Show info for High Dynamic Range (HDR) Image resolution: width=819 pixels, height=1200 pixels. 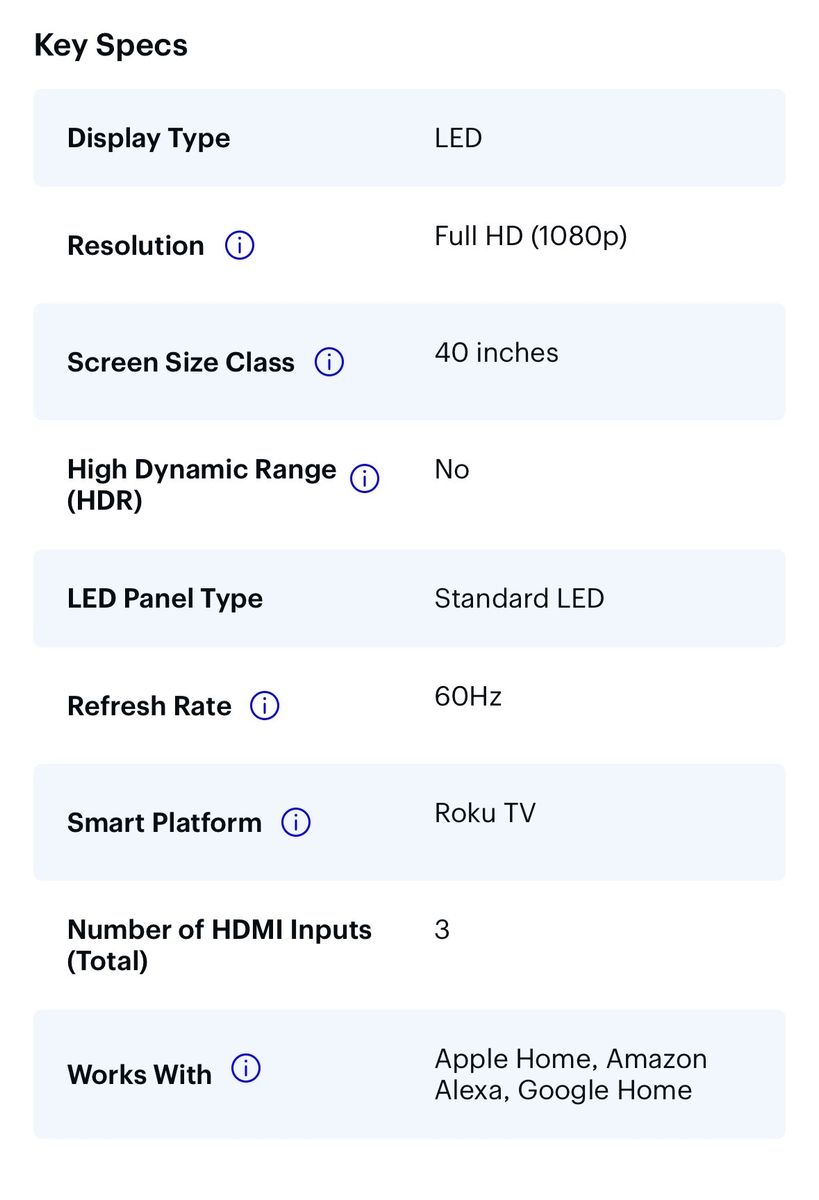click(365, 480)
